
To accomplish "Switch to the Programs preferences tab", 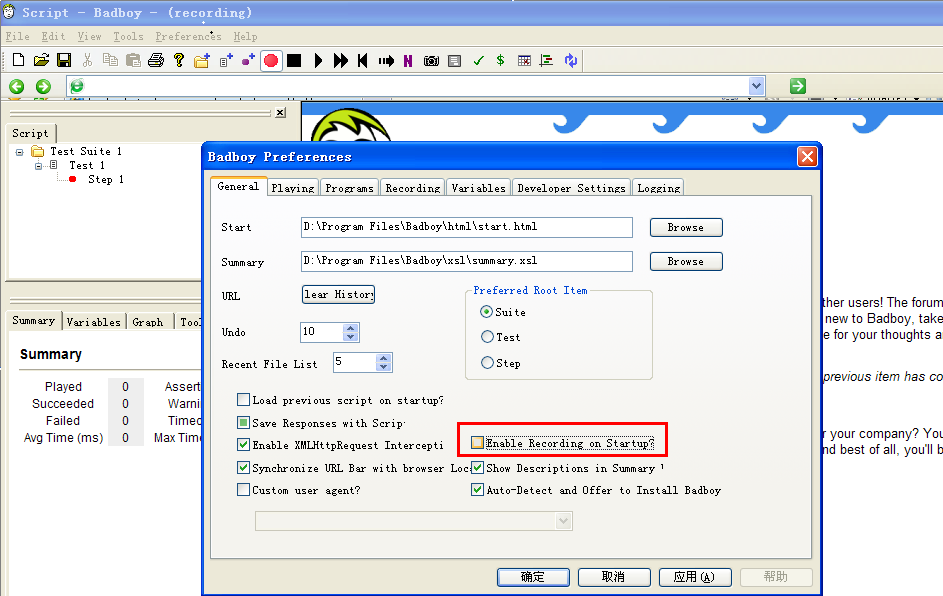I will (349, 188).
